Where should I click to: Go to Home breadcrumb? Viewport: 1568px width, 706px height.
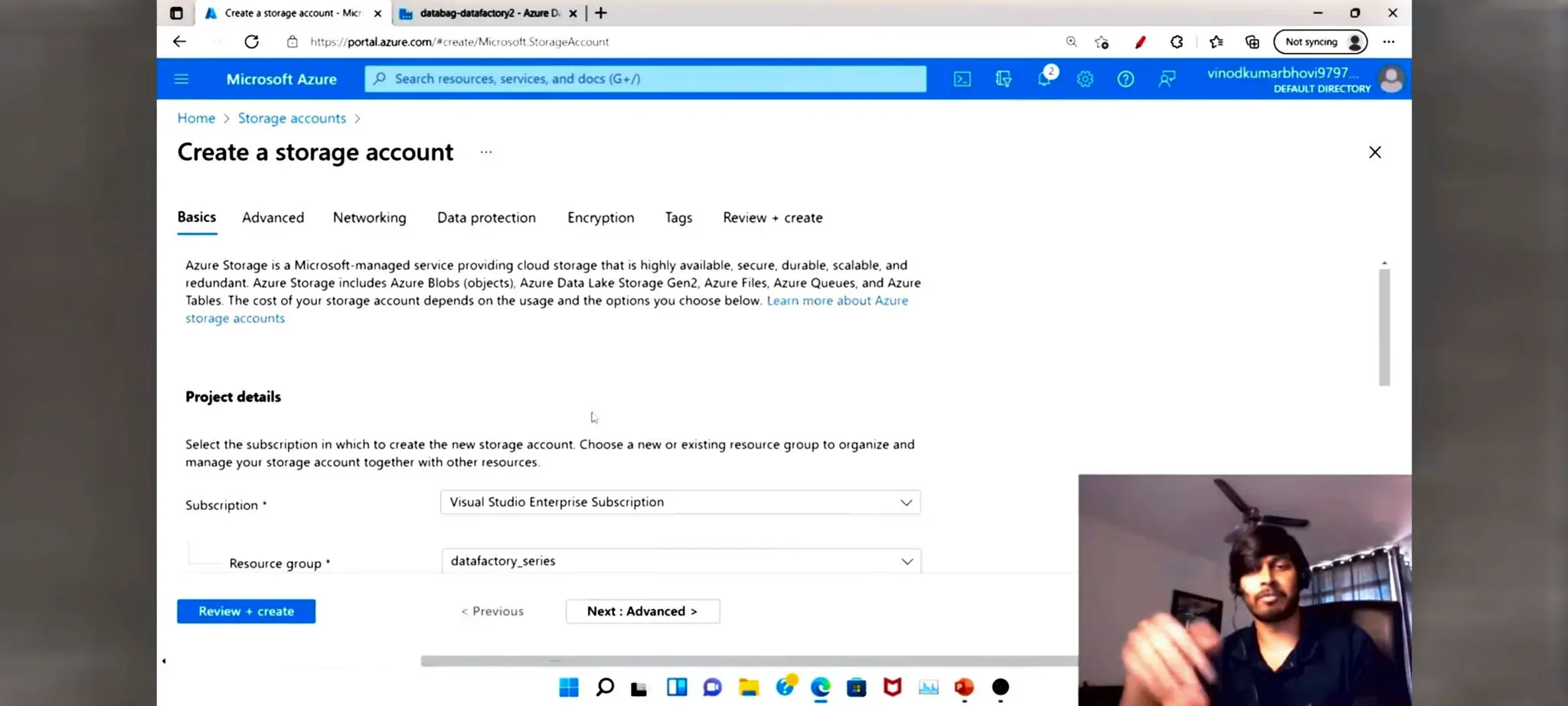pos(196,118)
